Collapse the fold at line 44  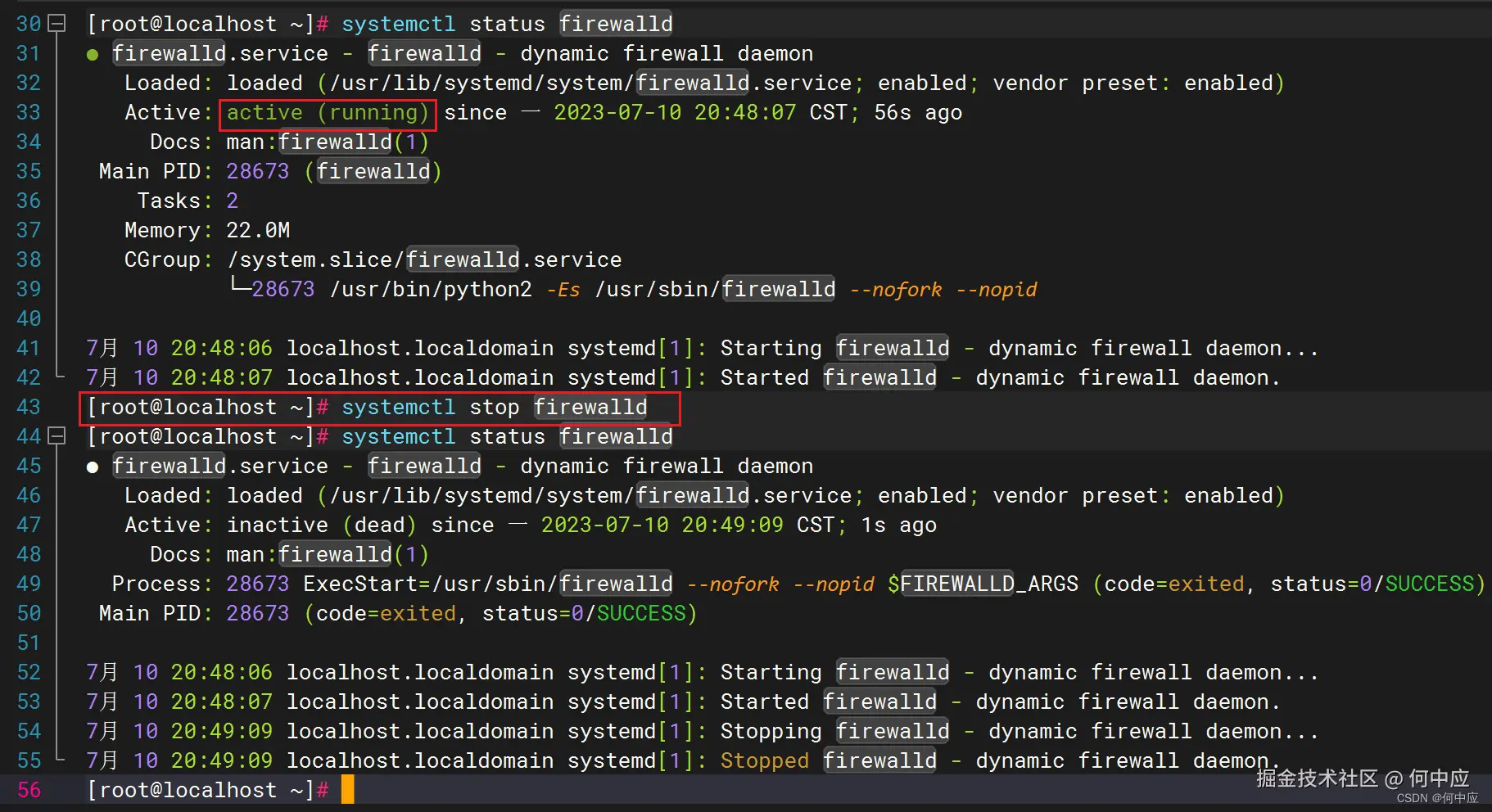point(57,436)
